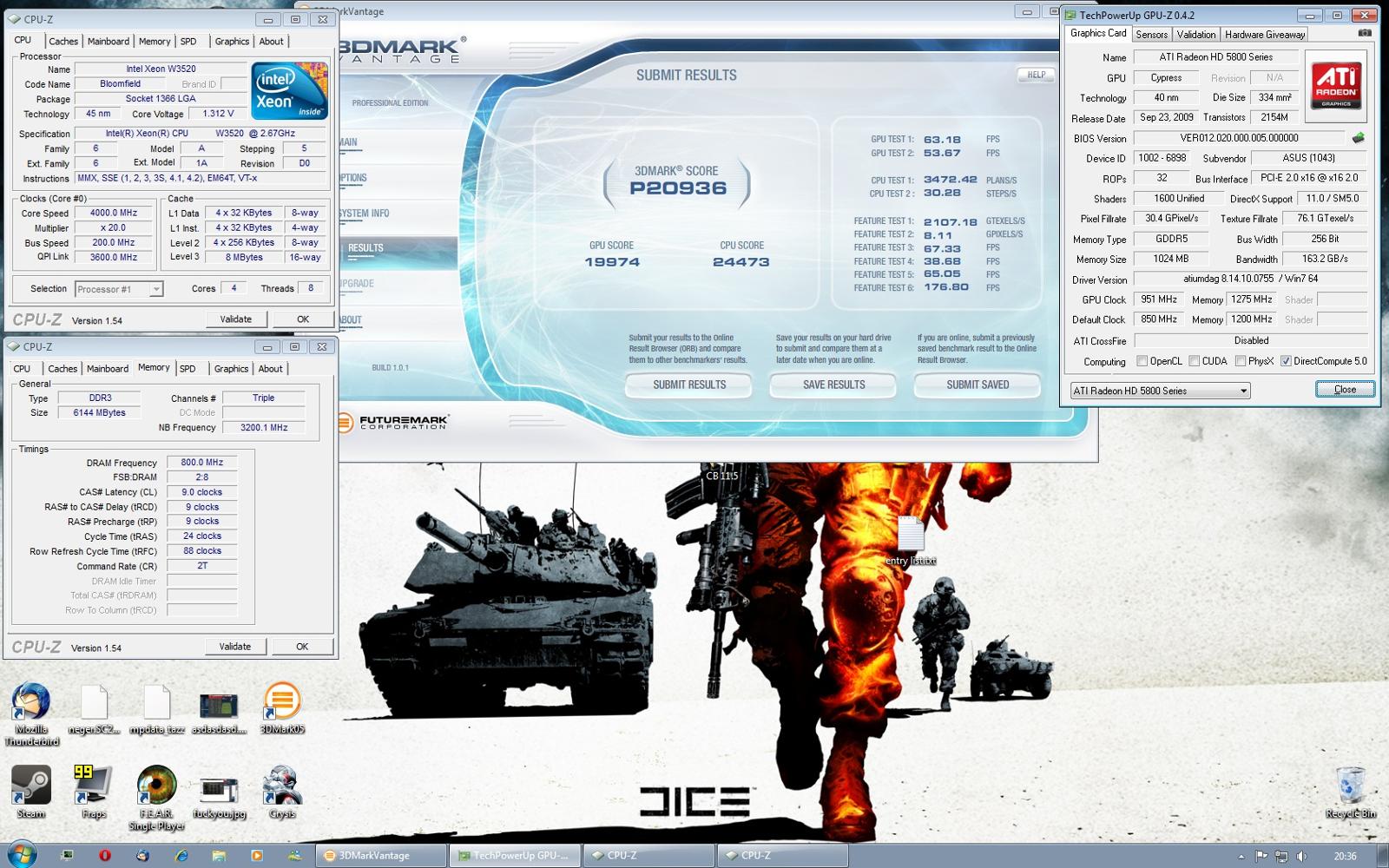Open the negenSC2 file on the desktop

tap(94, 710)
